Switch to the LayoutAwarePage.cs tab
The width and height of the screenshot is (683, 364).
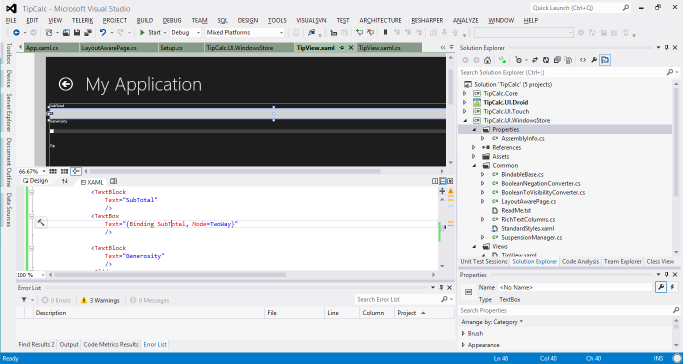[118, 48]
